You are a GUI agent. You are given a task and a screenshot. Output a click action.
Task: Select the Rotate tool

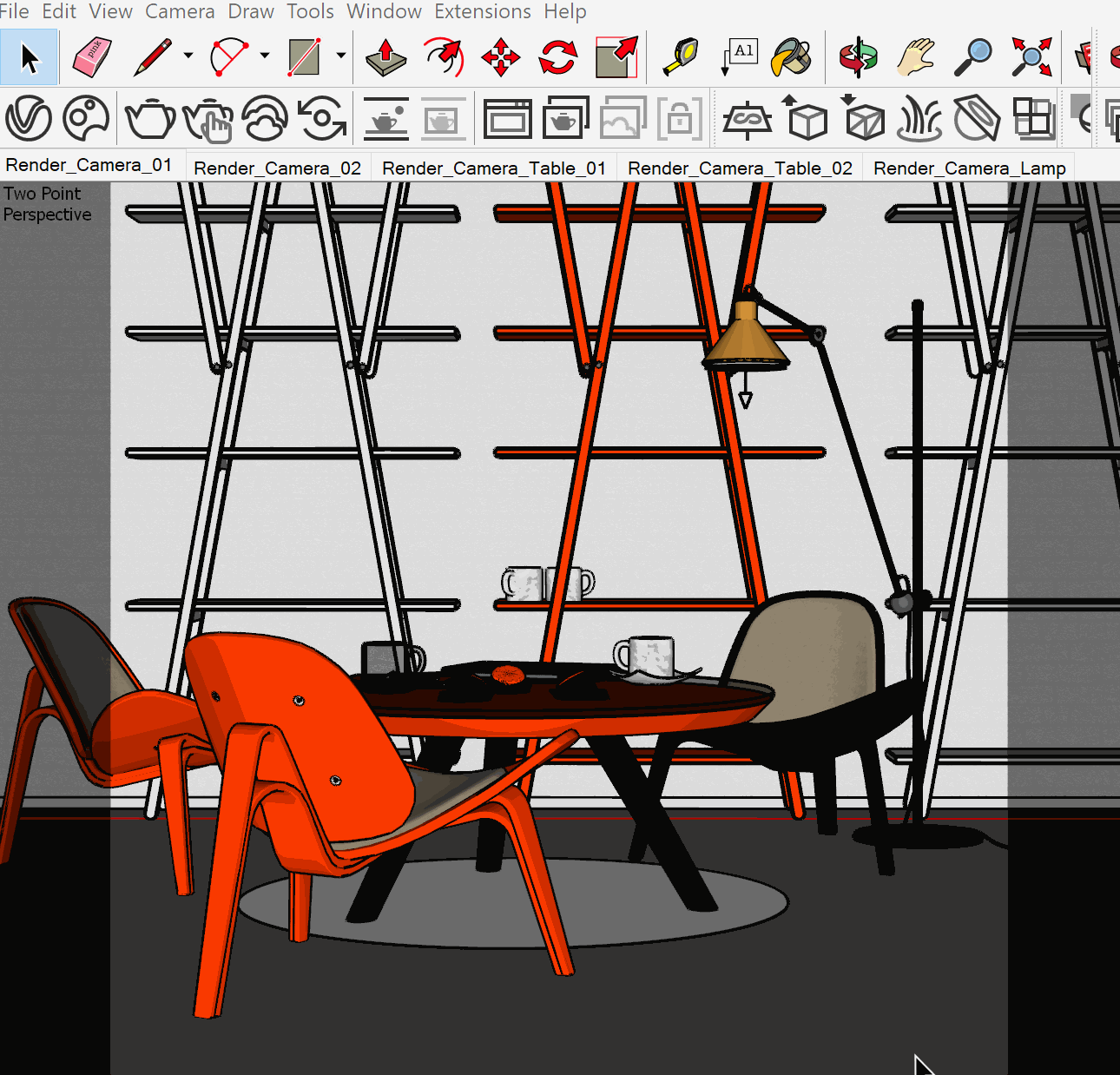(558, 57)
